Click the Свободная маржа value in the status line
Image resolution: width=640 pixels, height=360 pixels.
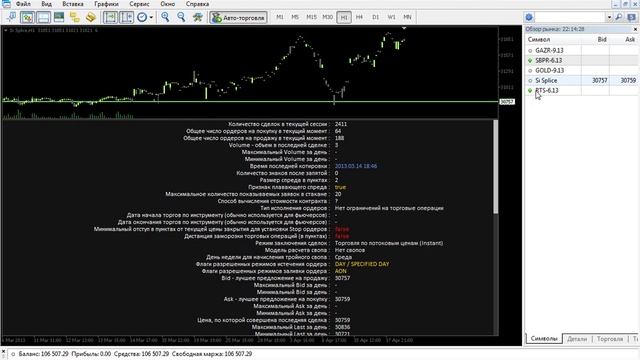coord(238,354)
